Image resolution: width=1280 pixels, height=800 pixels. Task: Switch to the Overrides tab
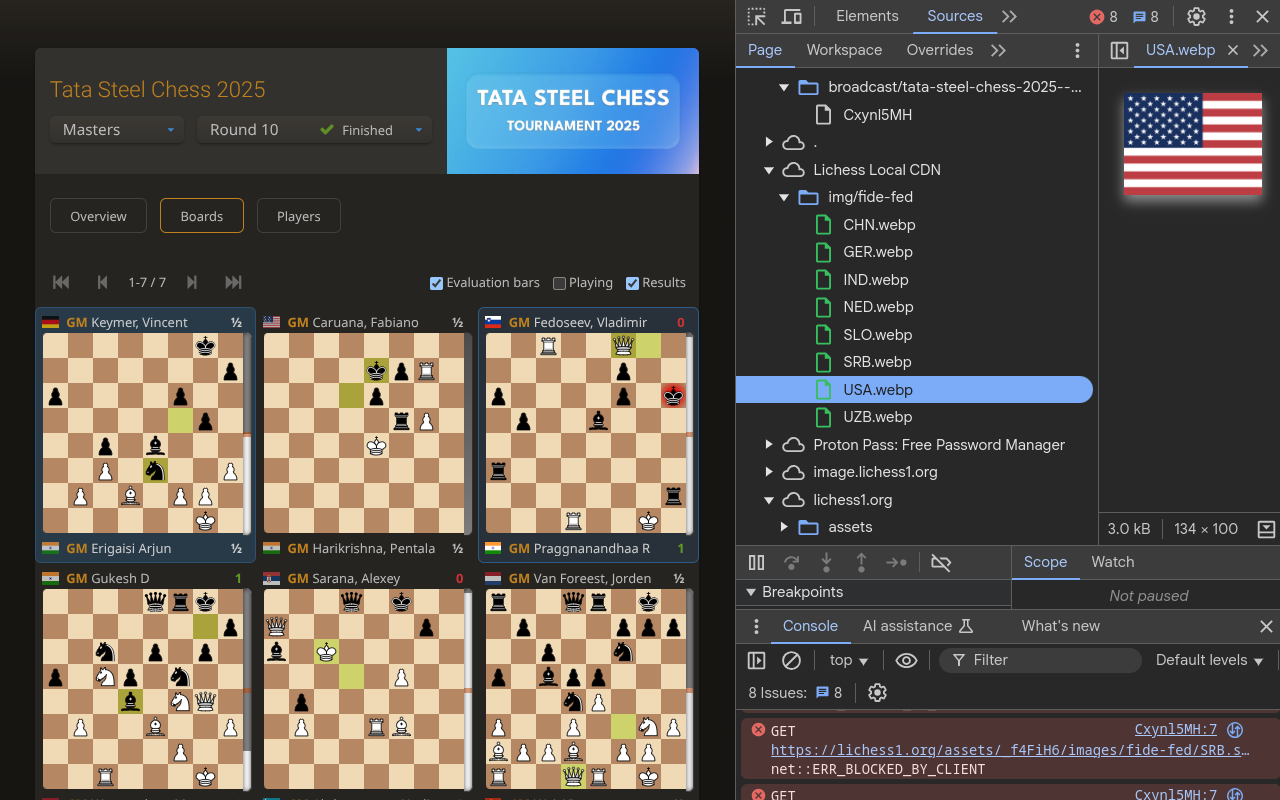pyautogui.click(x=940, y=50)
